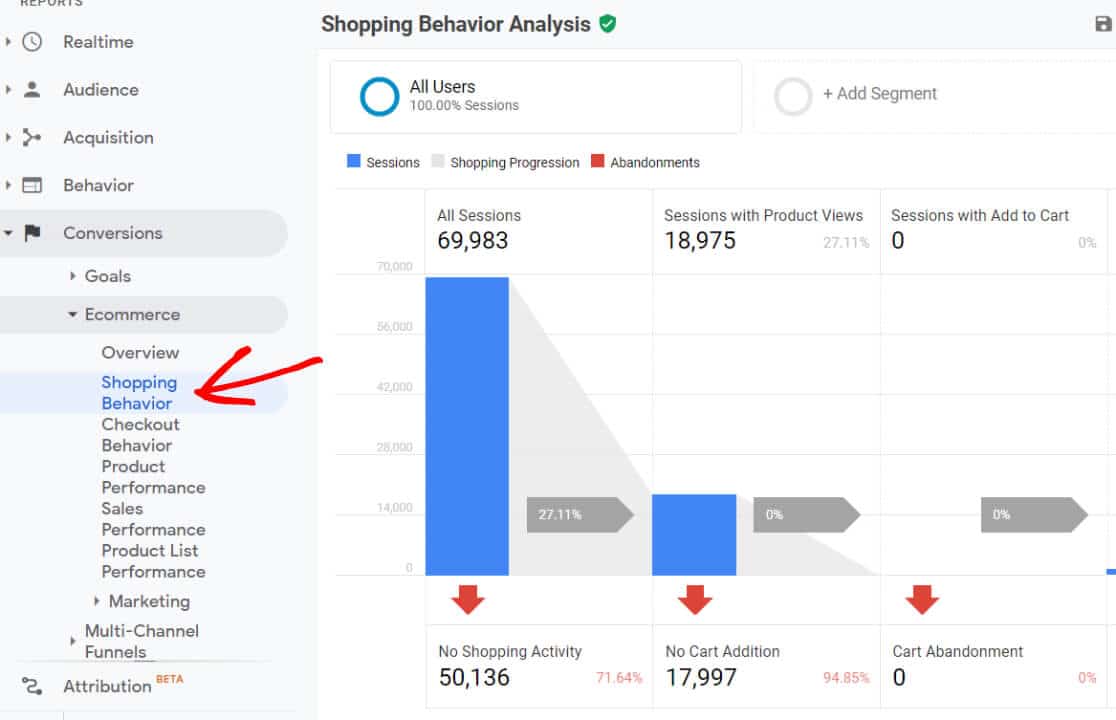Click the gray Shopping Progression legend swatch
This screenshot has height=720, width=1116.
point(438,161)
